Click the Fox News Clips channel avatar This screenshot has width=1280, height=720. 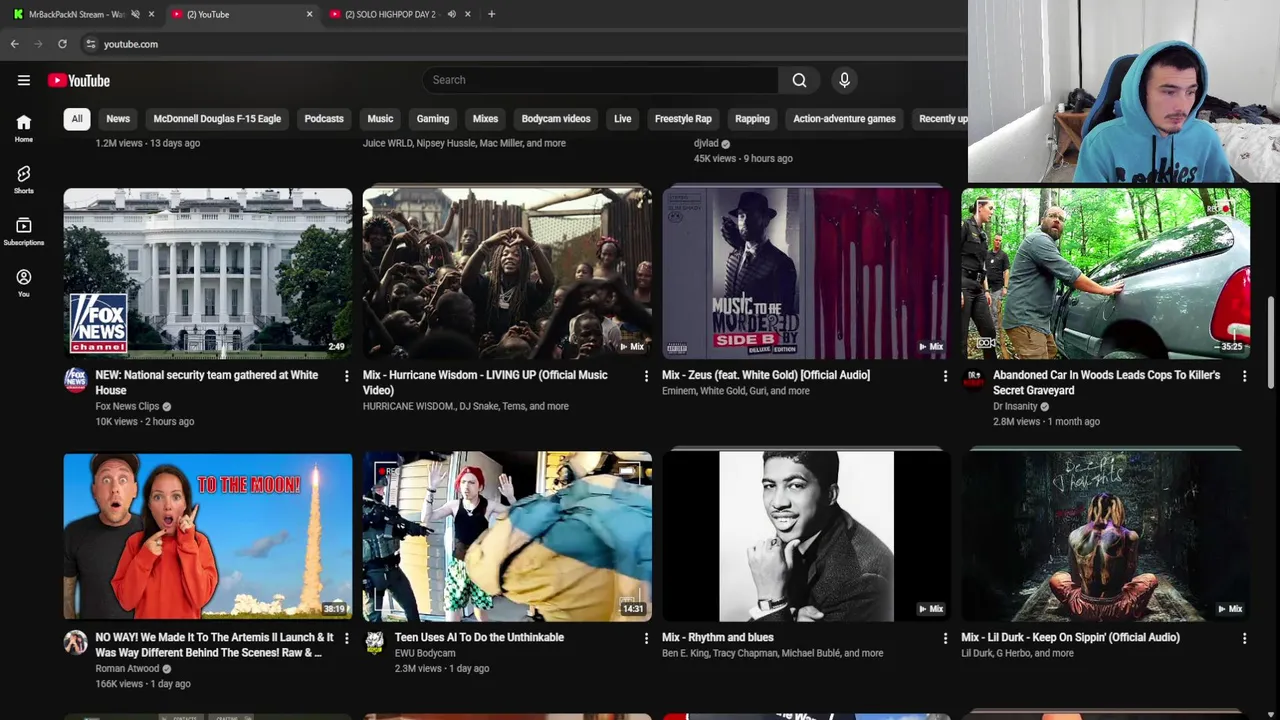click(x=76, y=379)
